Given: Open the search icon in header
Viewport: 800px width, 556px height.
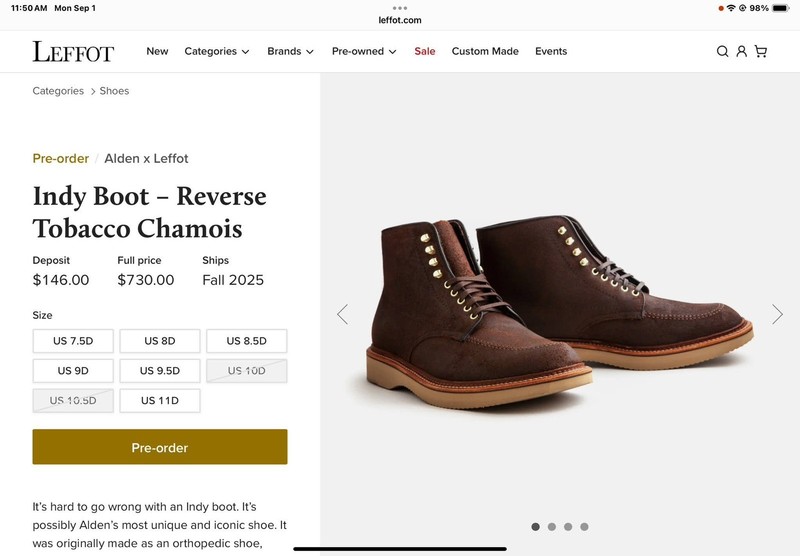Looking at the screenshot, I should pos(722,52).
